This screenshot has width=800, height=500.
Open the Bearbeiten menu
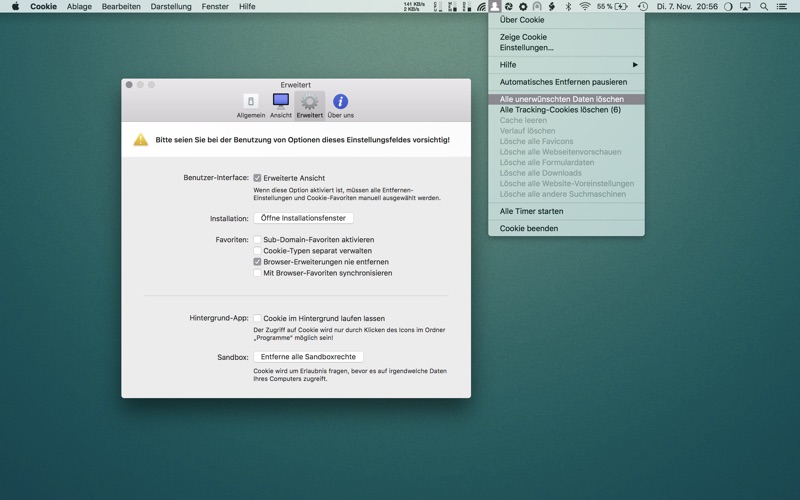[121, 6]
